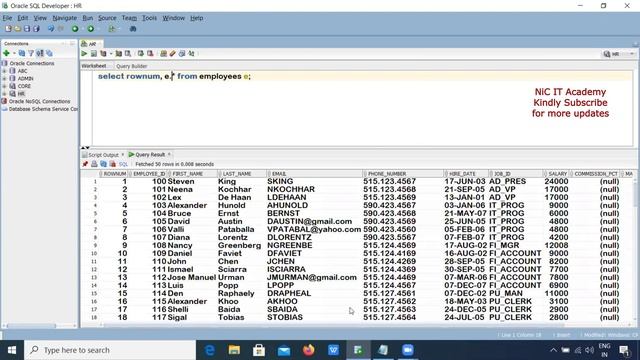
Task: Open the File menu
Action: [x=7, y=18]
